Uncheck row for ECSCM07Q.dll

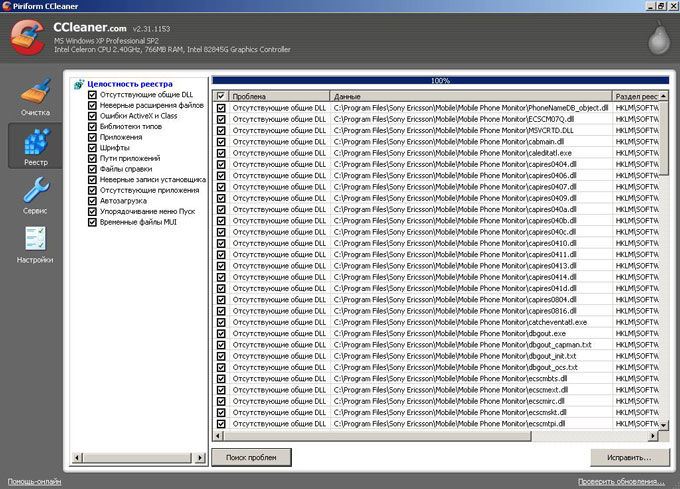pyautogui.click(x=221, y=119)
